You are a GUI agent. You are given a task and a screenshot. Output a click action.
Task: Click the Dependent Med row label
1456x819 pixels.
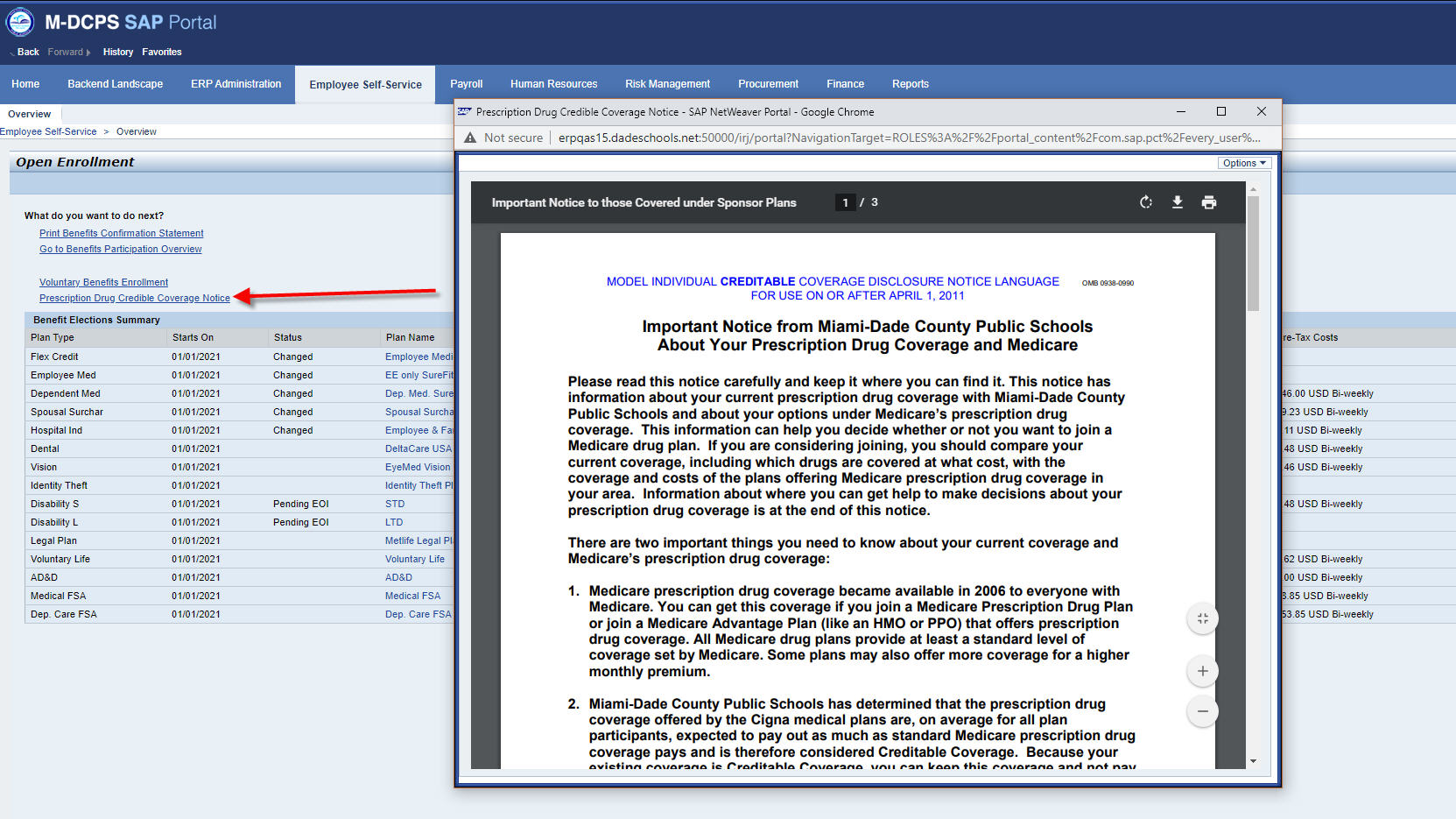coord(66,393)
